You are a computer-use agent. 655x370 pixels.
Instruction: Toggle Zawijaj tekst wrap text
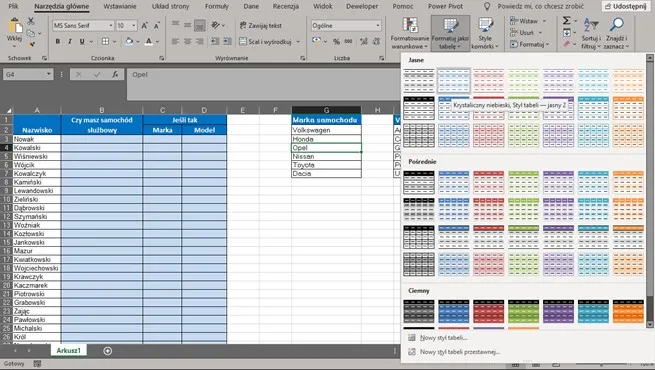[261, 25]
